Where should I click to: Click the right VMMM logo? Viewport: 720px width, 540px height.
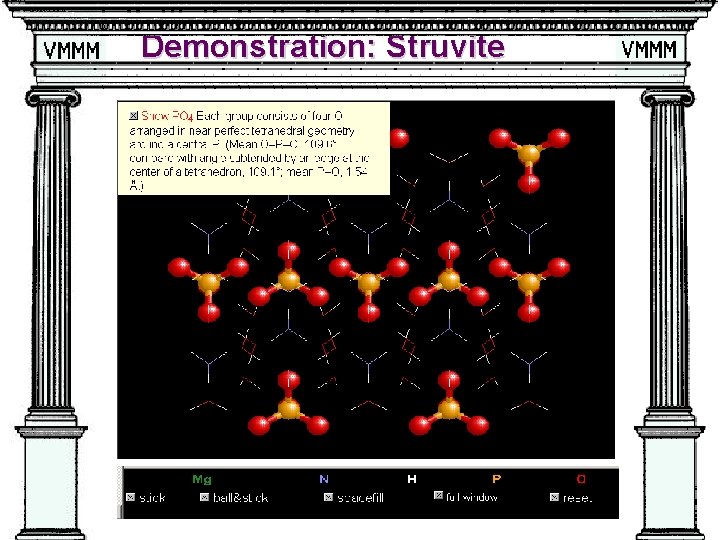[649, 49]
